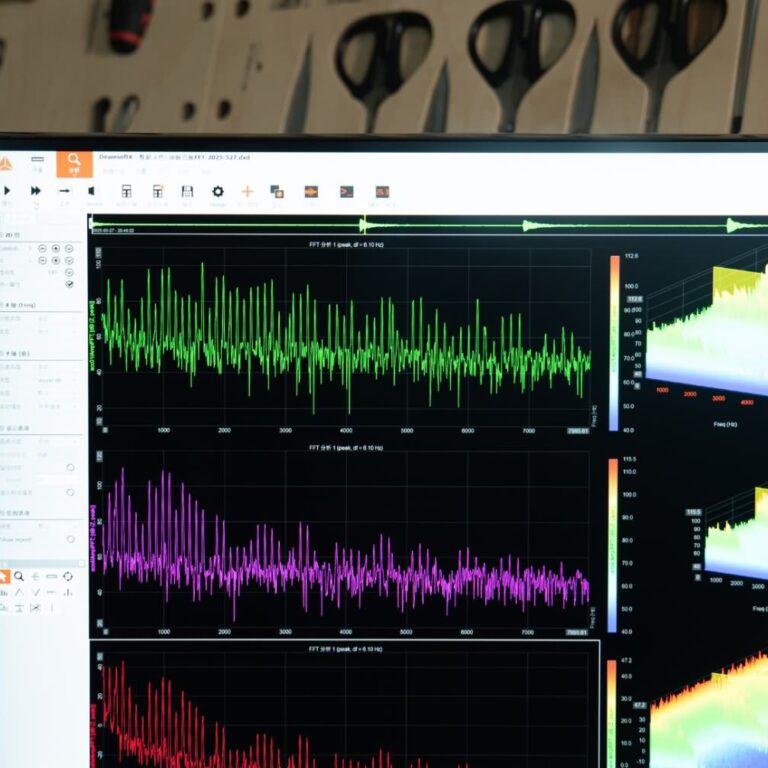Open the dark command-prompt toolbar icon

pos(346,192)
